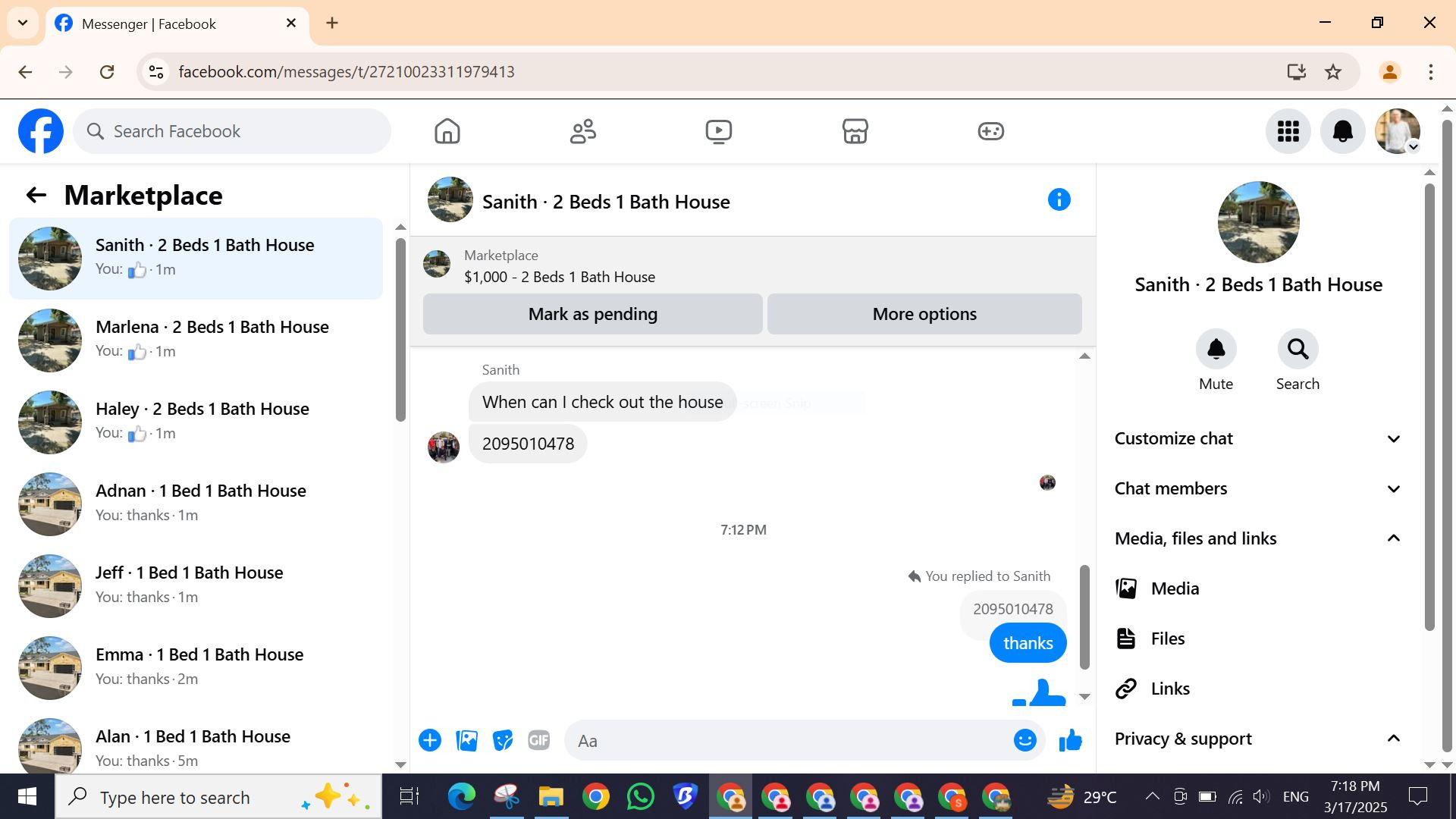Go back using Marketplace back arrow

click(x=36, y=196)
